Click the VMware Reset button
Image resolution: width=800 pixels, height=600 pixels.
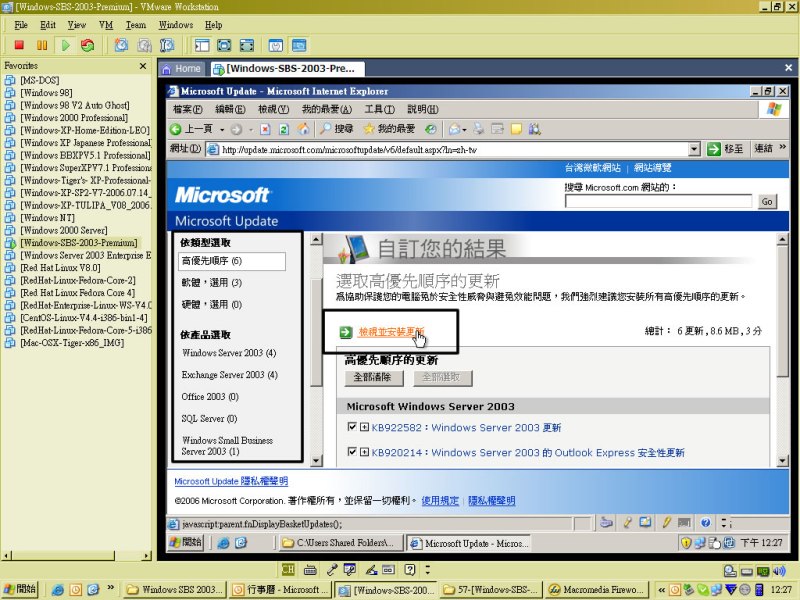(x=88, y=45)
